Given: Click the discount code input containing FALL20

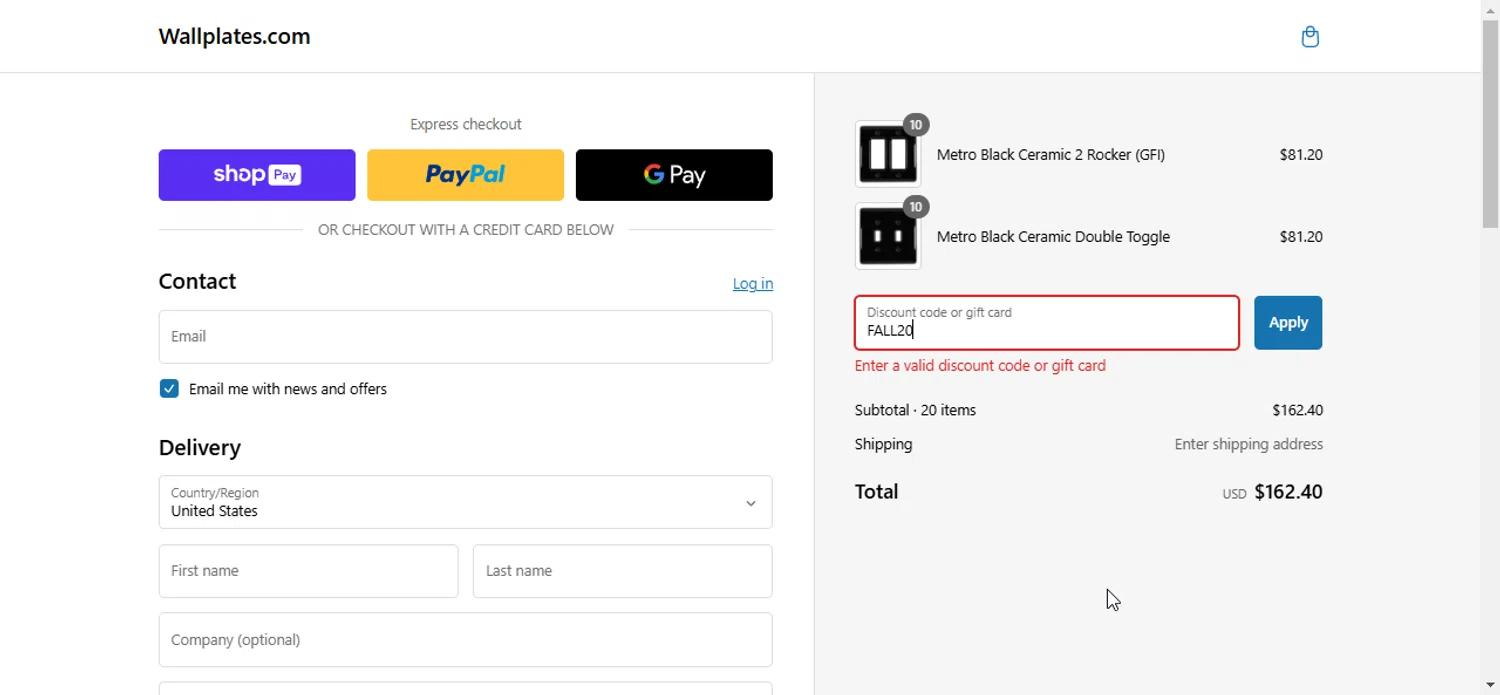Looking at the screenshot, I should coord(1047,323).
